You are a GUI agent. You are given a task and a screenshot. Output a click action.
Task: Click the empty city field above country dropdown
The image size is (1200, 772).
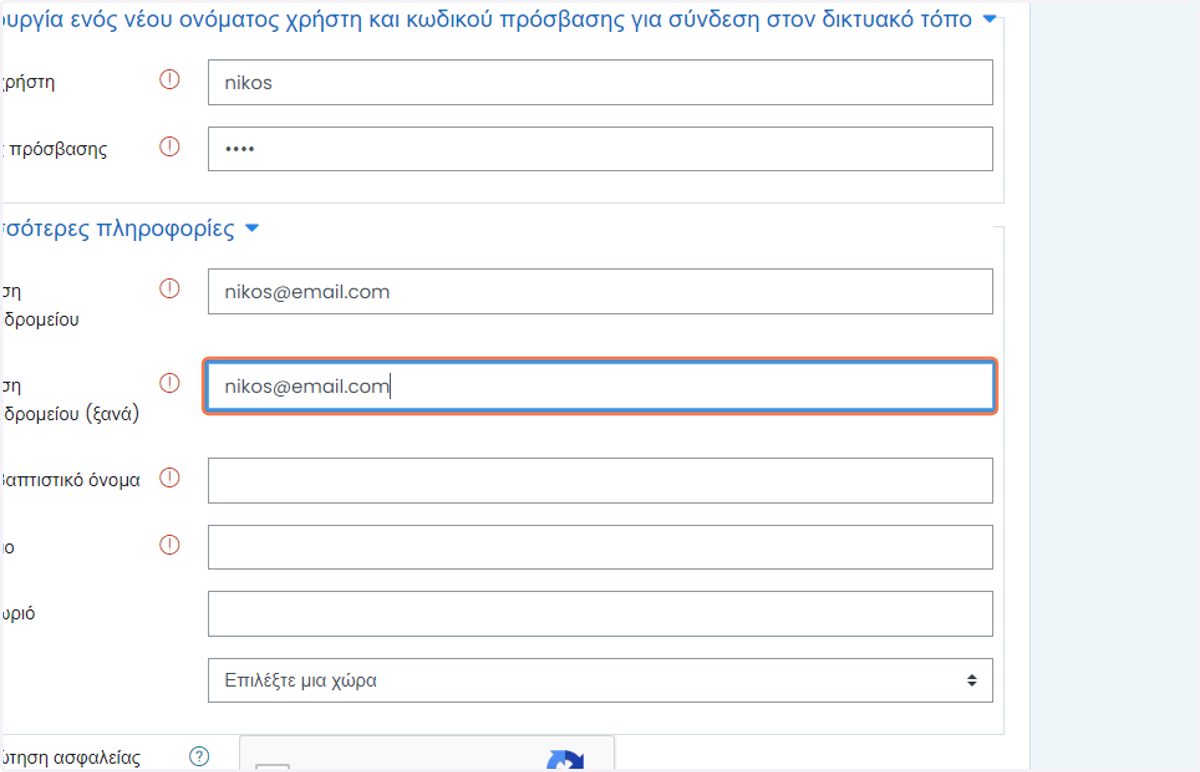[x=600, y=613]
